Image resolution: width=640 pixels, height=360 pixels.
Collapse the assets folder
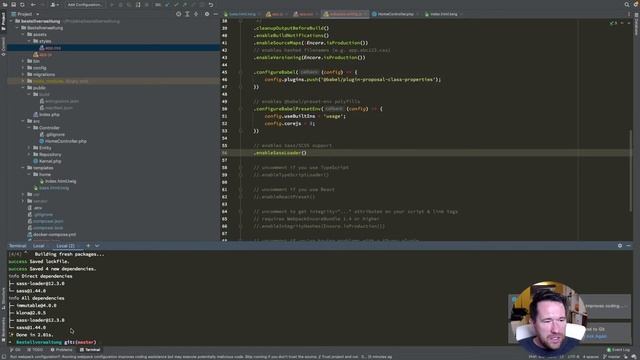(23, 35)
